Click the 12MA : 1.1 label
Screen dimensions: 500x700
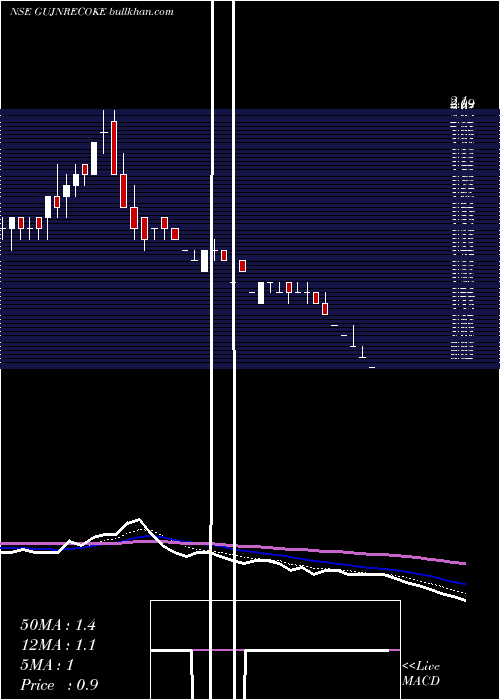coord(58,645)
